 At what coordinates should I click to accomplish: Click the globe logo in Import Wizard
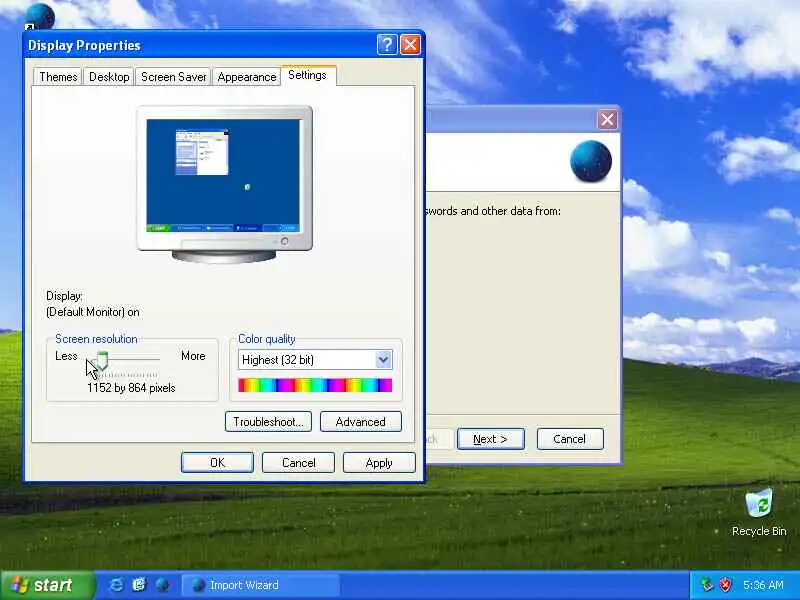point(591,161)
